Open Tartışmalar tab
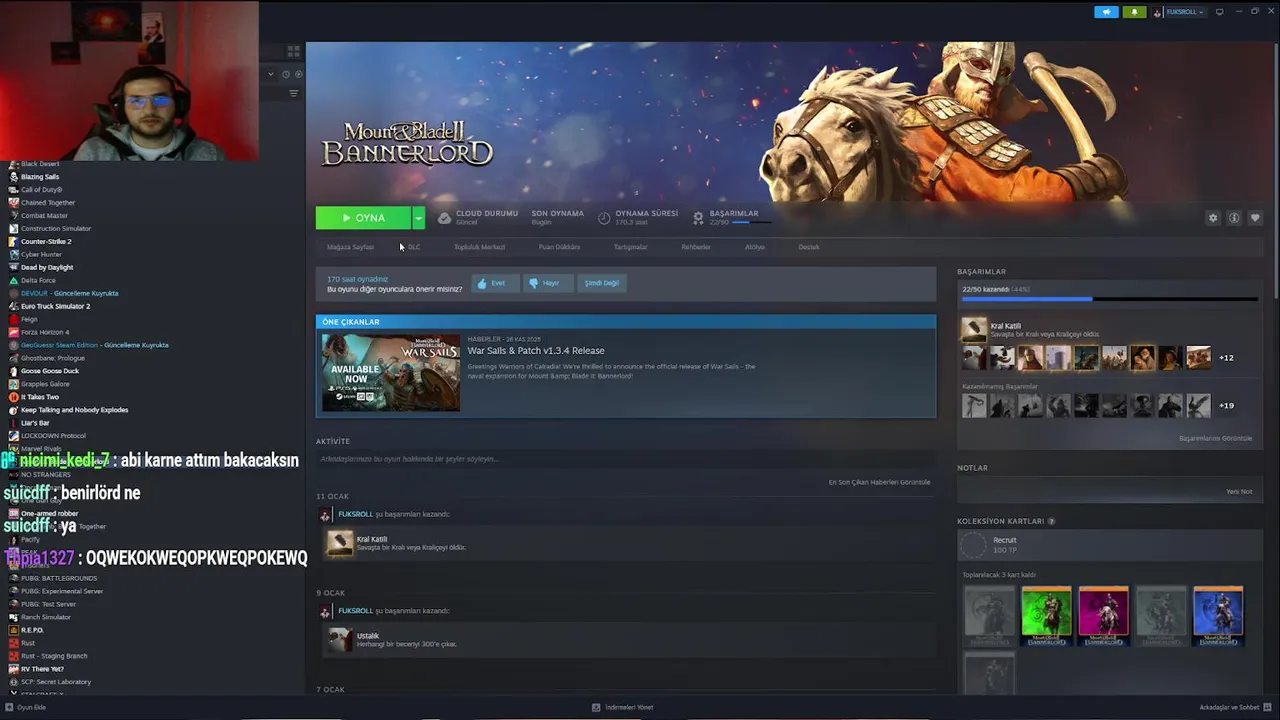This screenshot has height=720, width=1280. (630, 247)
